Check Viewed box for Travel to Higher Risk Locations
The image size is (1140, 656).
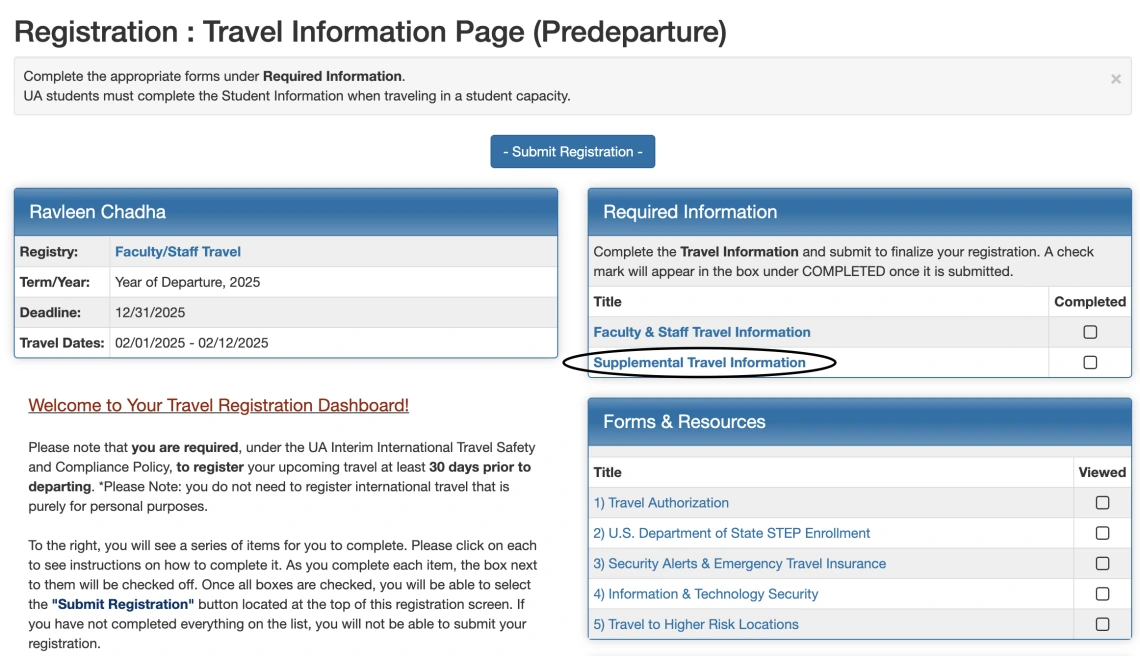1102,625
